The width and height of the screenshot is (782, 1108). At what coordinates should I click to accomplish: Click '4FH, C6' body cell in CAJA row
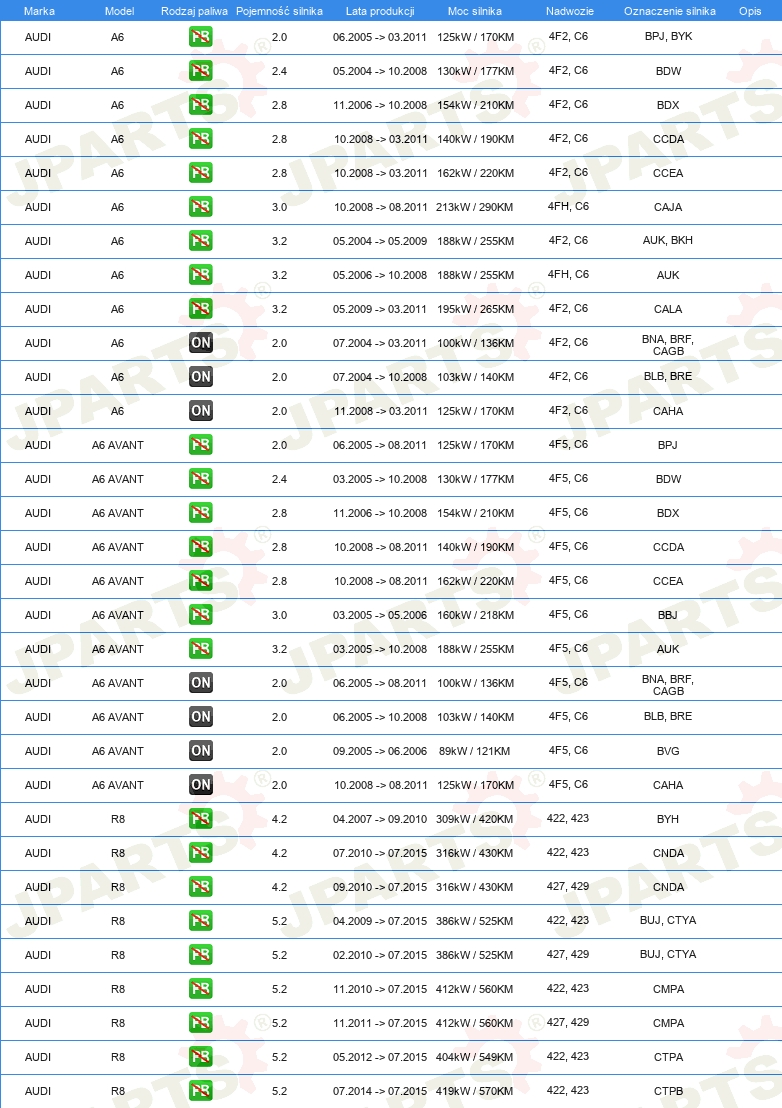569,206
